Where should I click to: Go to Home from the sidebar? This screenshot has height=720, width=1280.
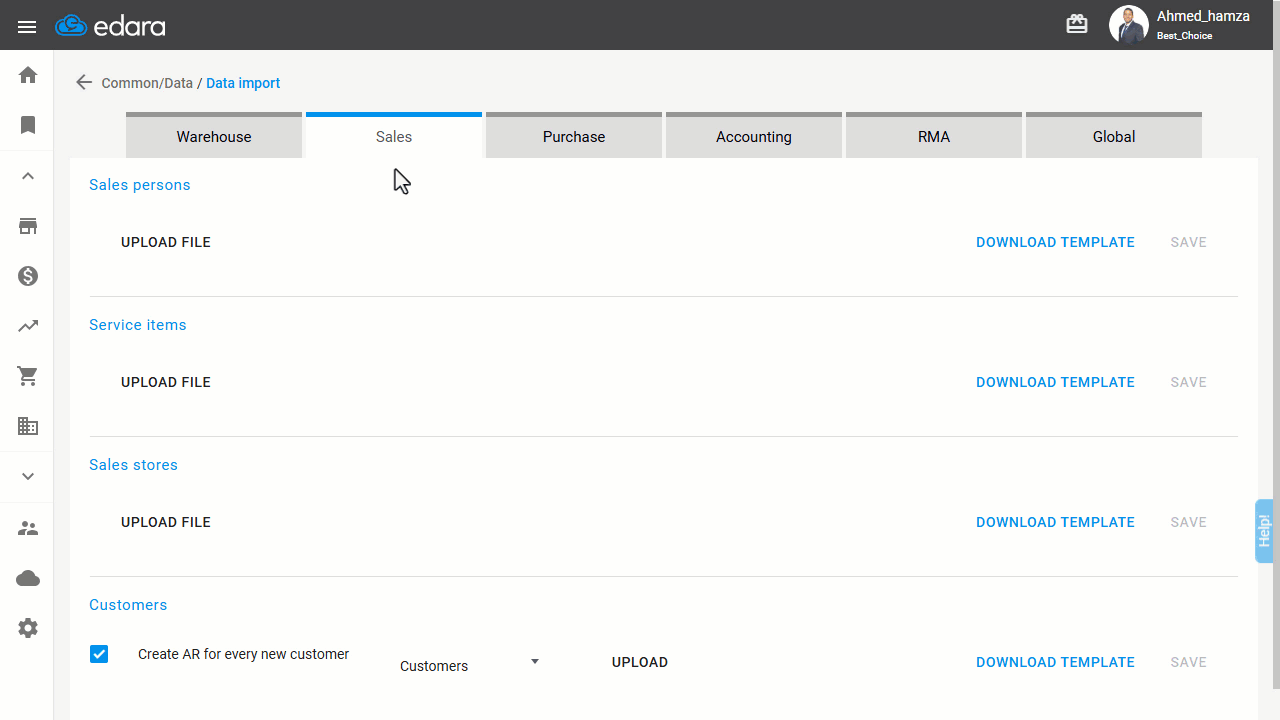coord(28,75)
